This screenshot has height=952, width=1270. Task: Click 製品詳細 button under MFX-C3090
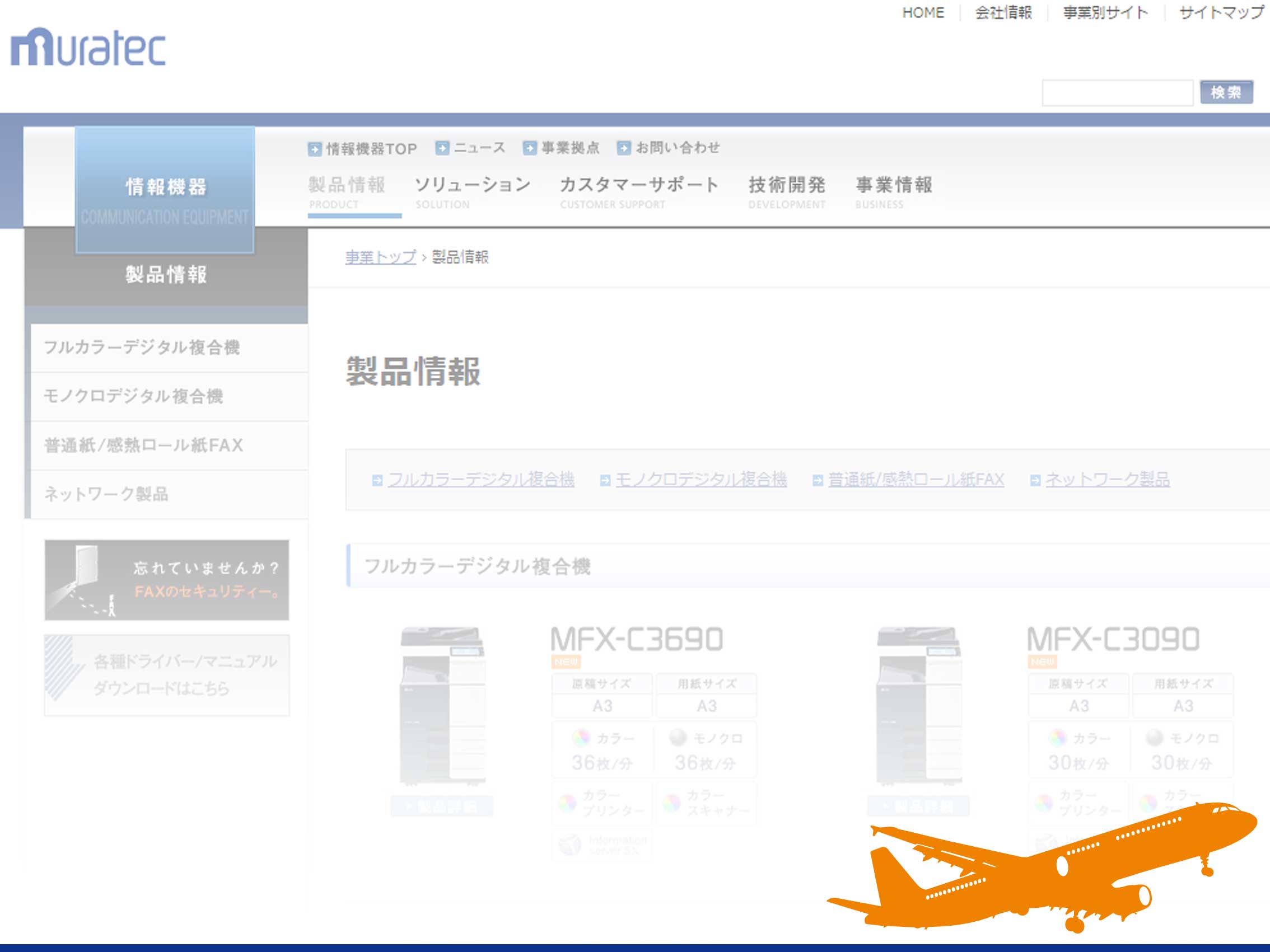(x=918, y=806)
